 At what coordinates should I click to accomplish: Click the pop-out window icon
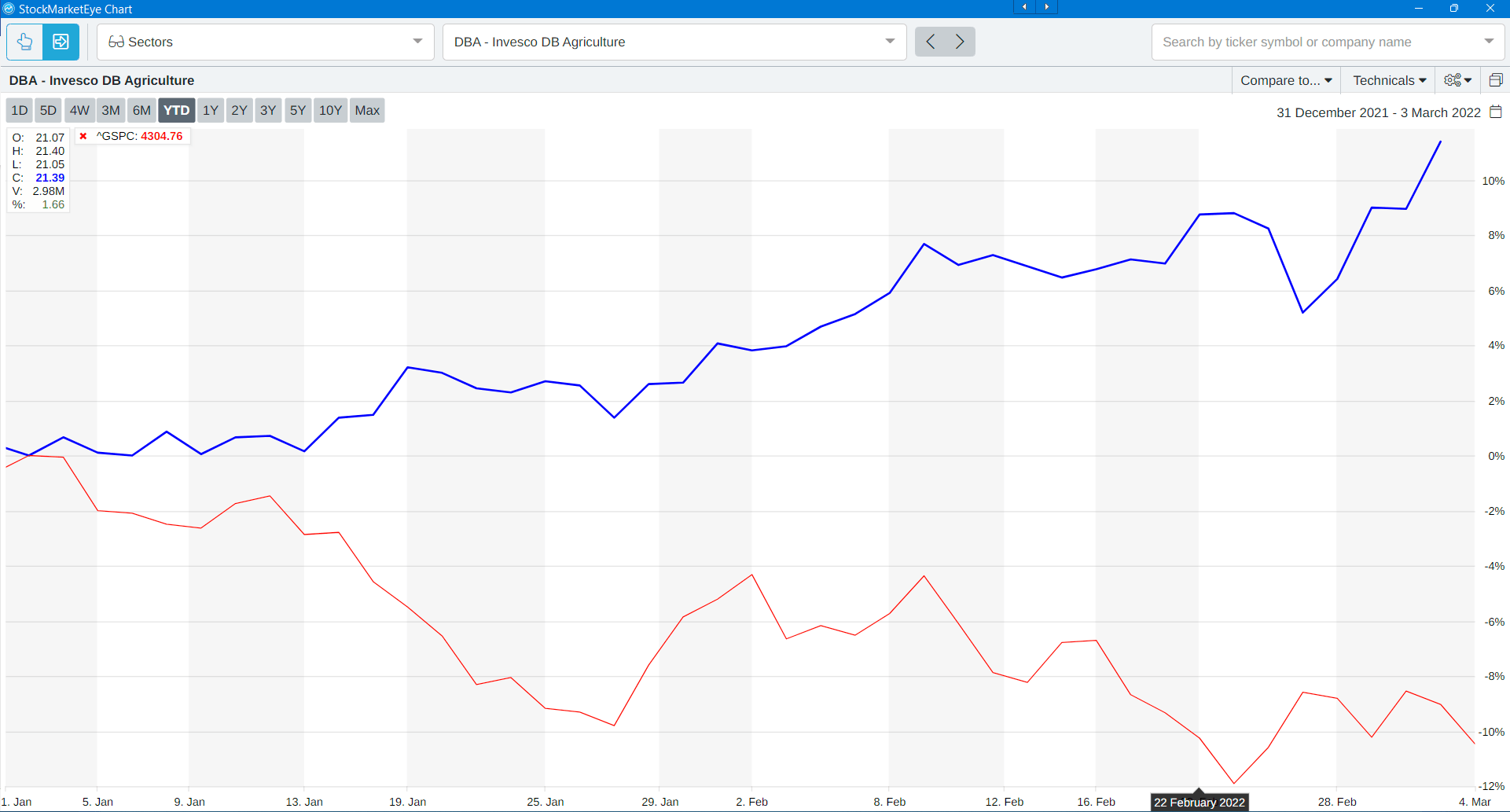tap(1496, 80)
